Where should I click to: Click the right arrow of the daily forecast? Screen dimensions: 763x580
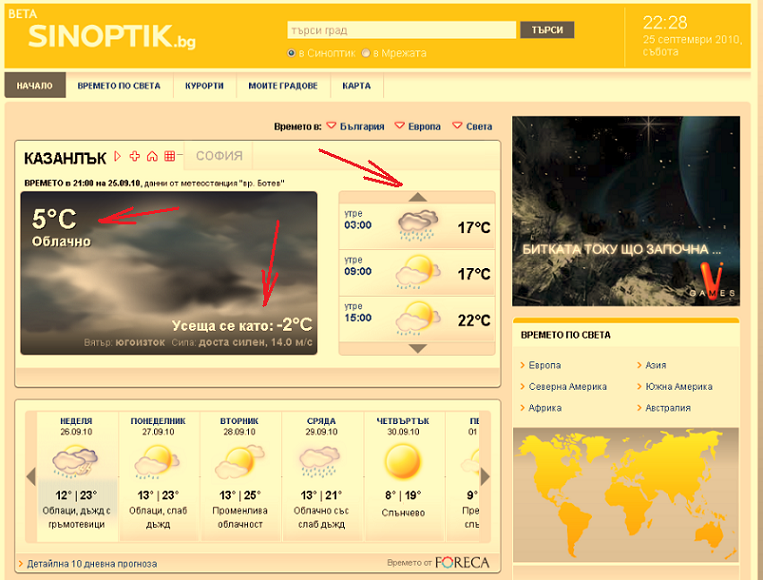click(x=486, y=476)
